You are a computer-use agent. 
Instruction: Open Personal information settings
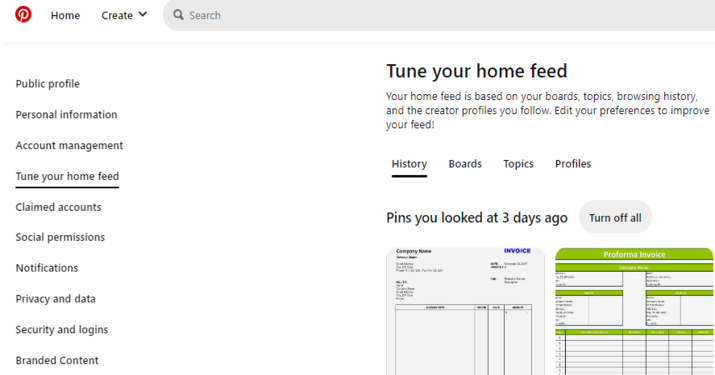point(66,115)
